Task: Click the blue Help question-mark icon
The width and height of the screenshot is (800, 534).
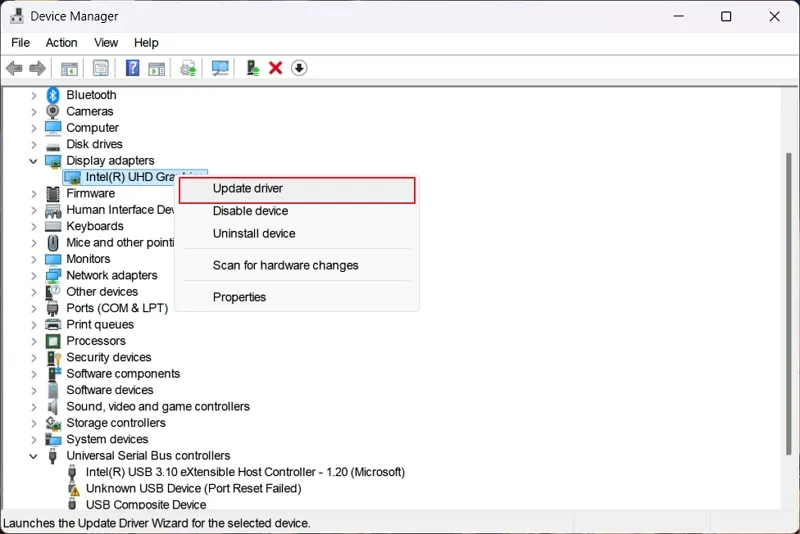Action: click(133, 68)
